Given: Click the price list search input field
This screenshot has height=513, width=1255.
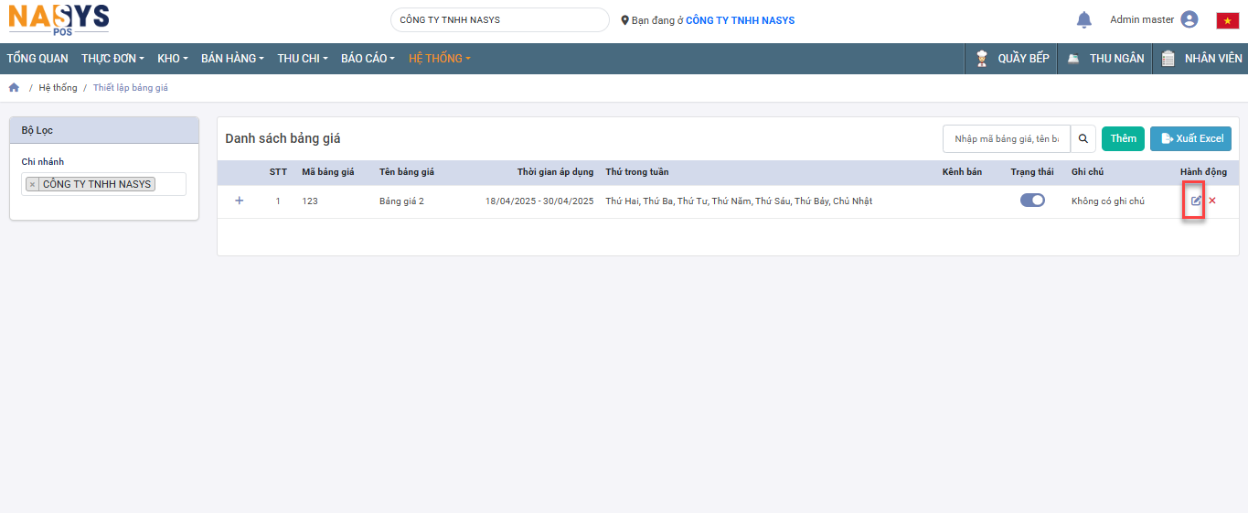Looking at the screenshot, I should tap(1005, 139).
